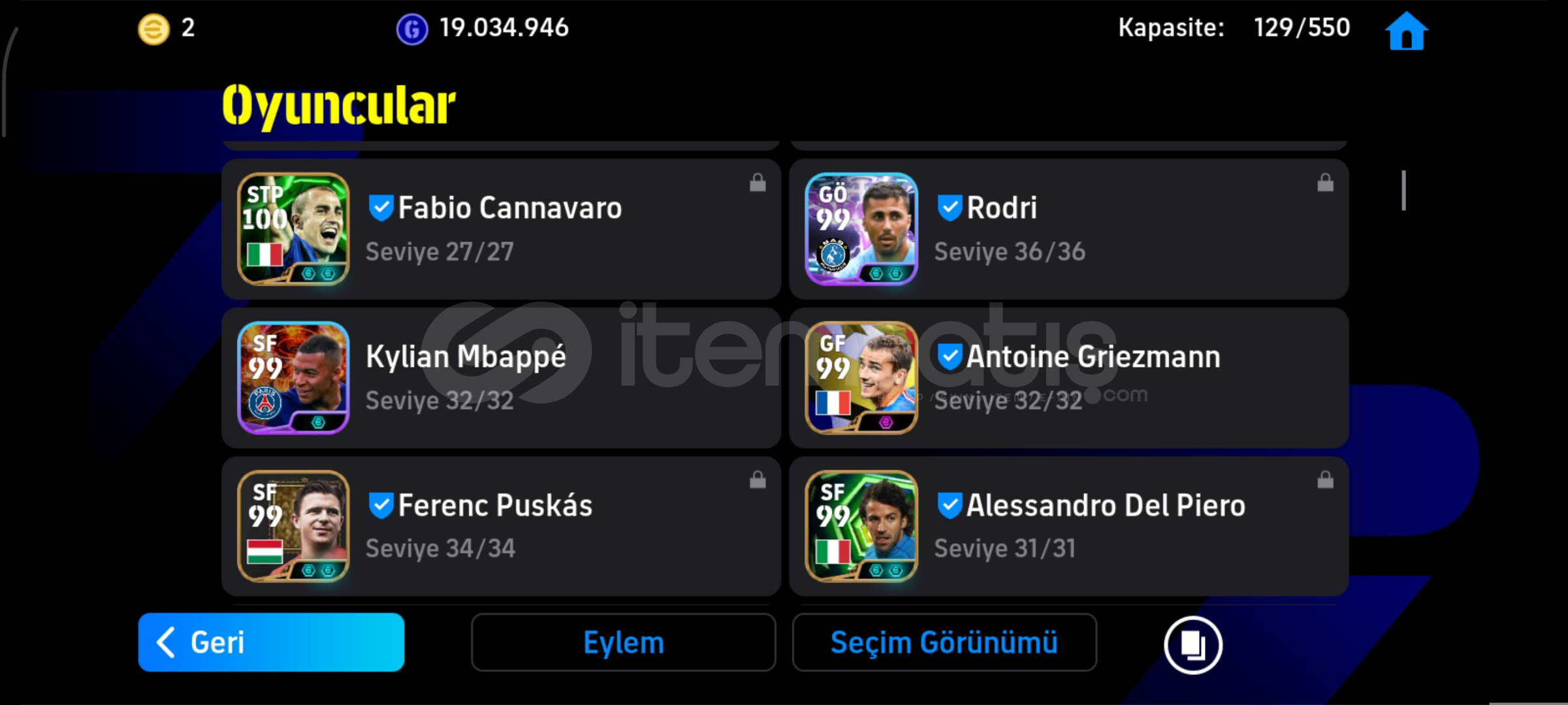
Task: Open the round copy/stack view icon
Action: [x=1192, y=645]
